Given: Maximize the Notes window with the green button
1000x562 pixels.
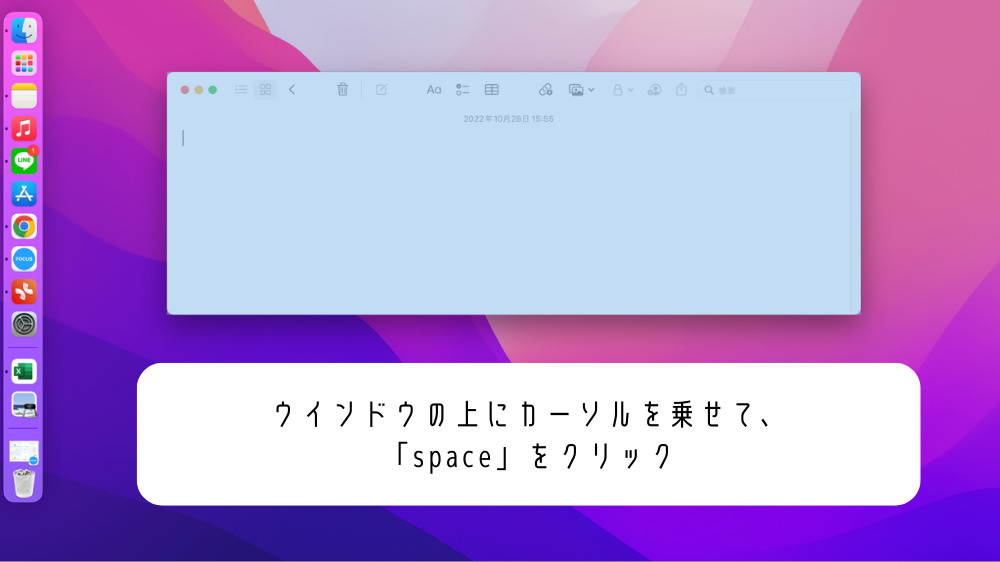Looking at the screenshot, I should [x=213, y=90].
